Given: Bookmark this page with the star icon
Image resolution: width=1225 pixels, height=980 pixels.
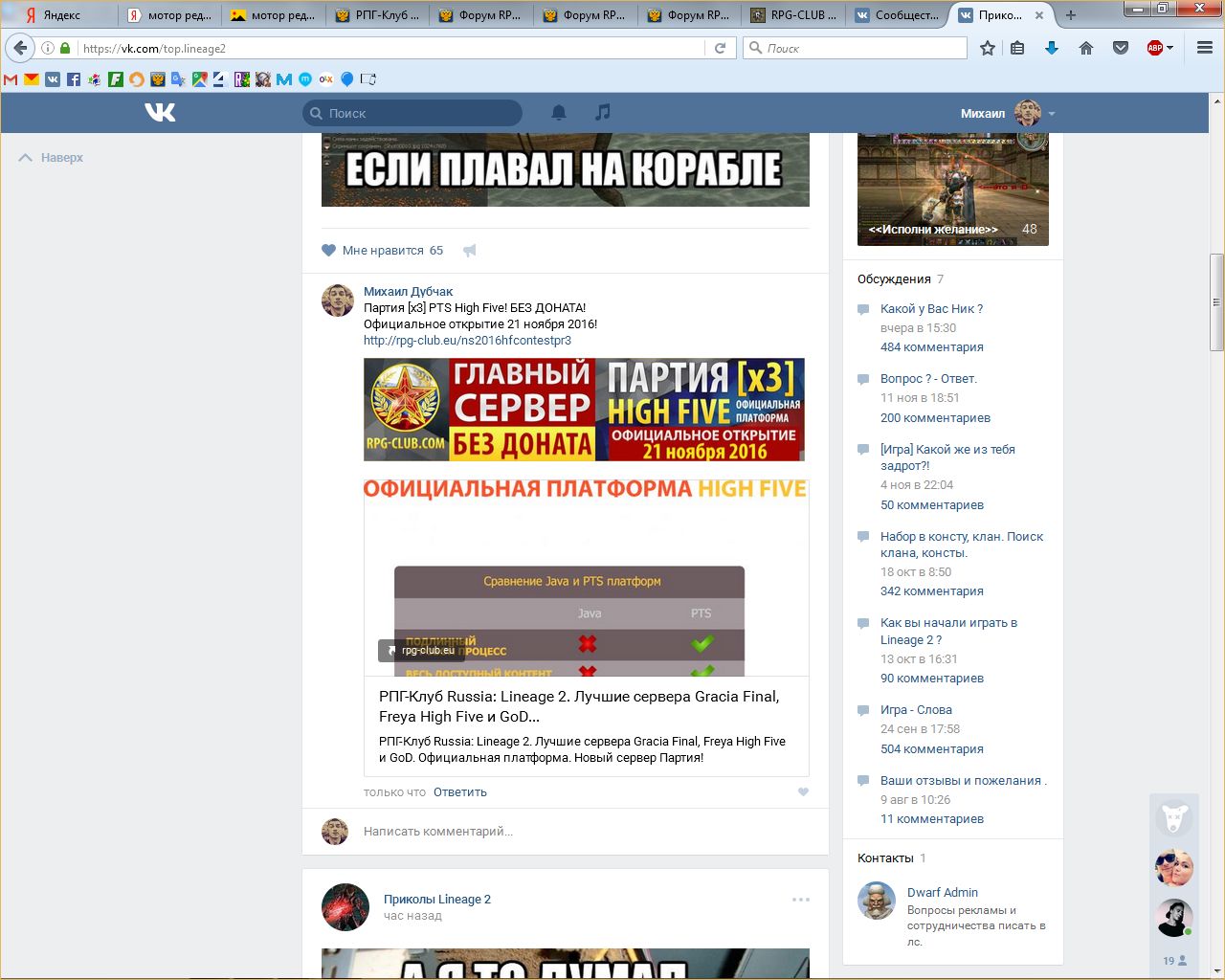Looking at the screenshot, I should (988, 48).
